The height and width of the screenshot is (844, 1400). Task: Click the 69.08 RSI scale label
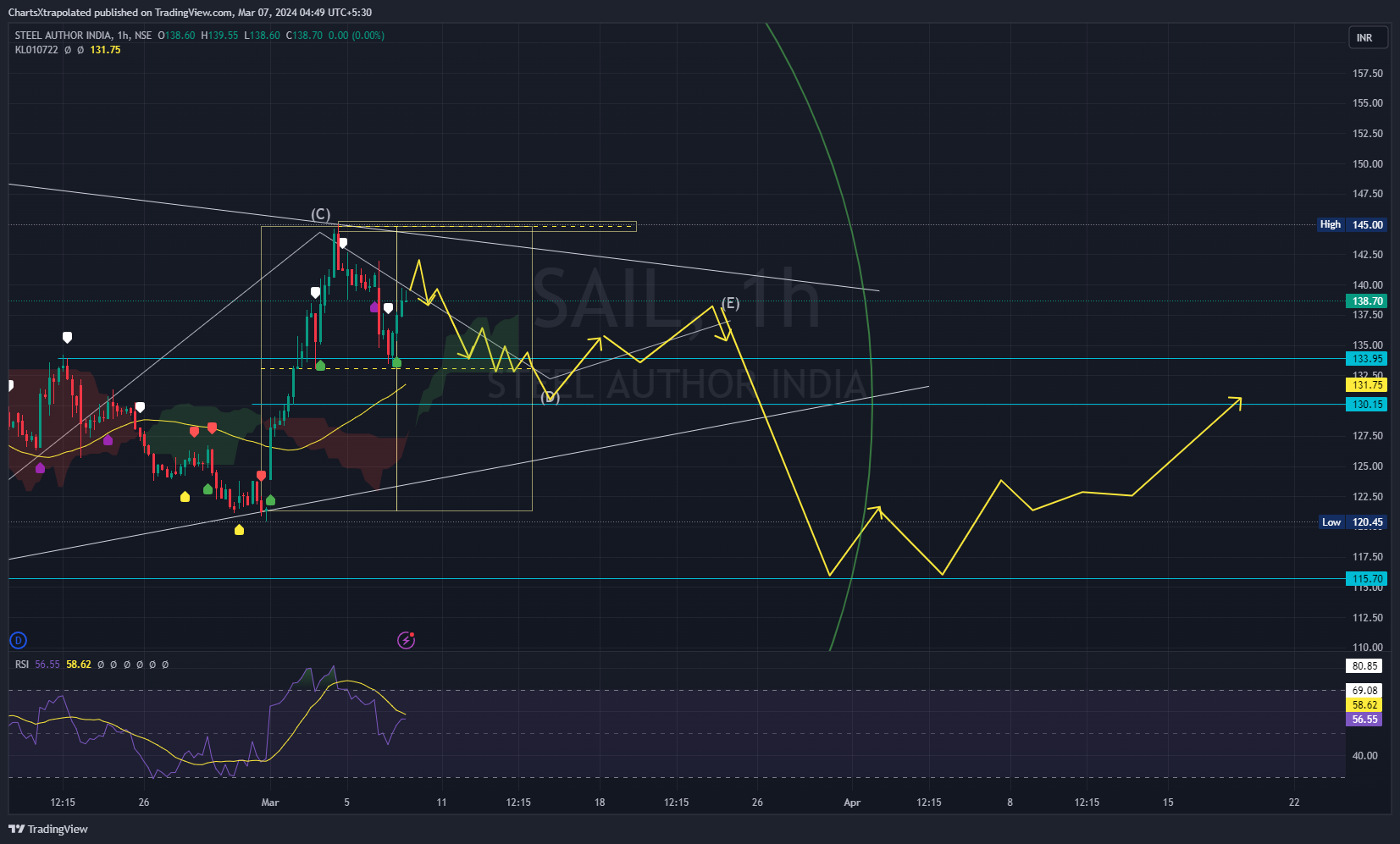pos(1364,691)
